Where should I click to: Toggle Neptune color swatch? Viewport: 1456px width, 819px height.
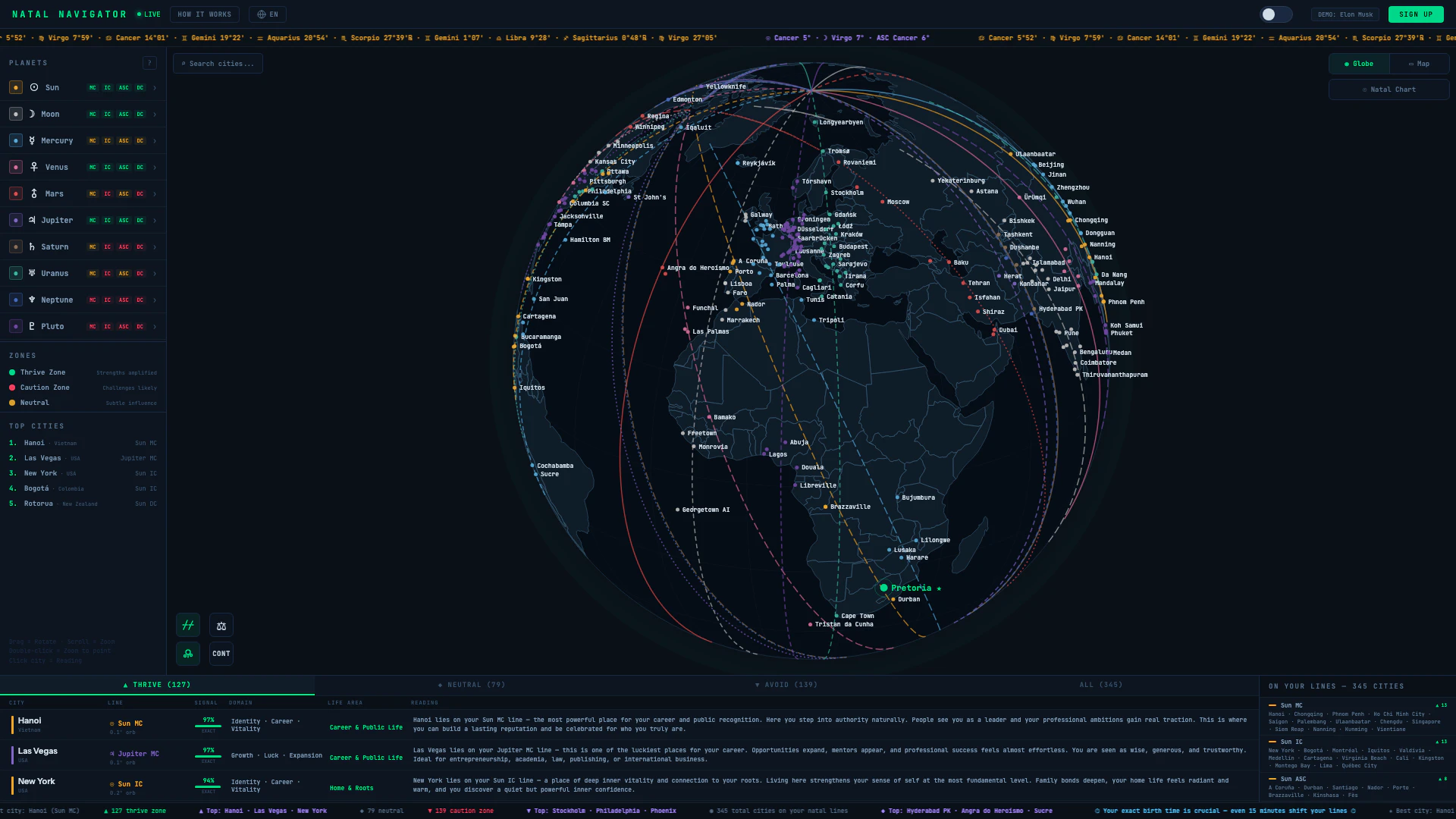coord(16,300)
